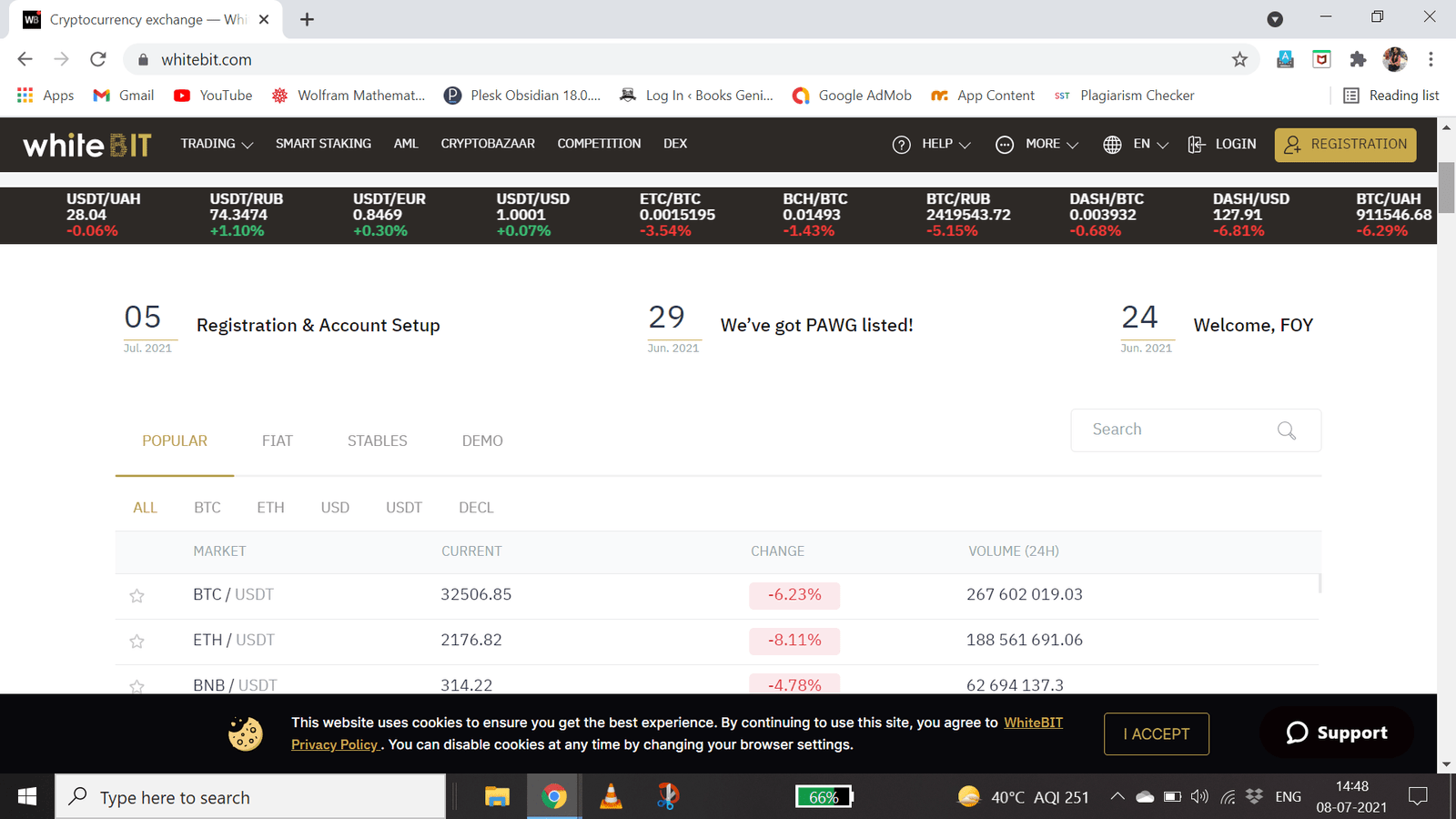Image resolution: width=1456 pixels, height=819 pixels.
Task: Open Windows Start menu
Action: [x=27, y=797]
